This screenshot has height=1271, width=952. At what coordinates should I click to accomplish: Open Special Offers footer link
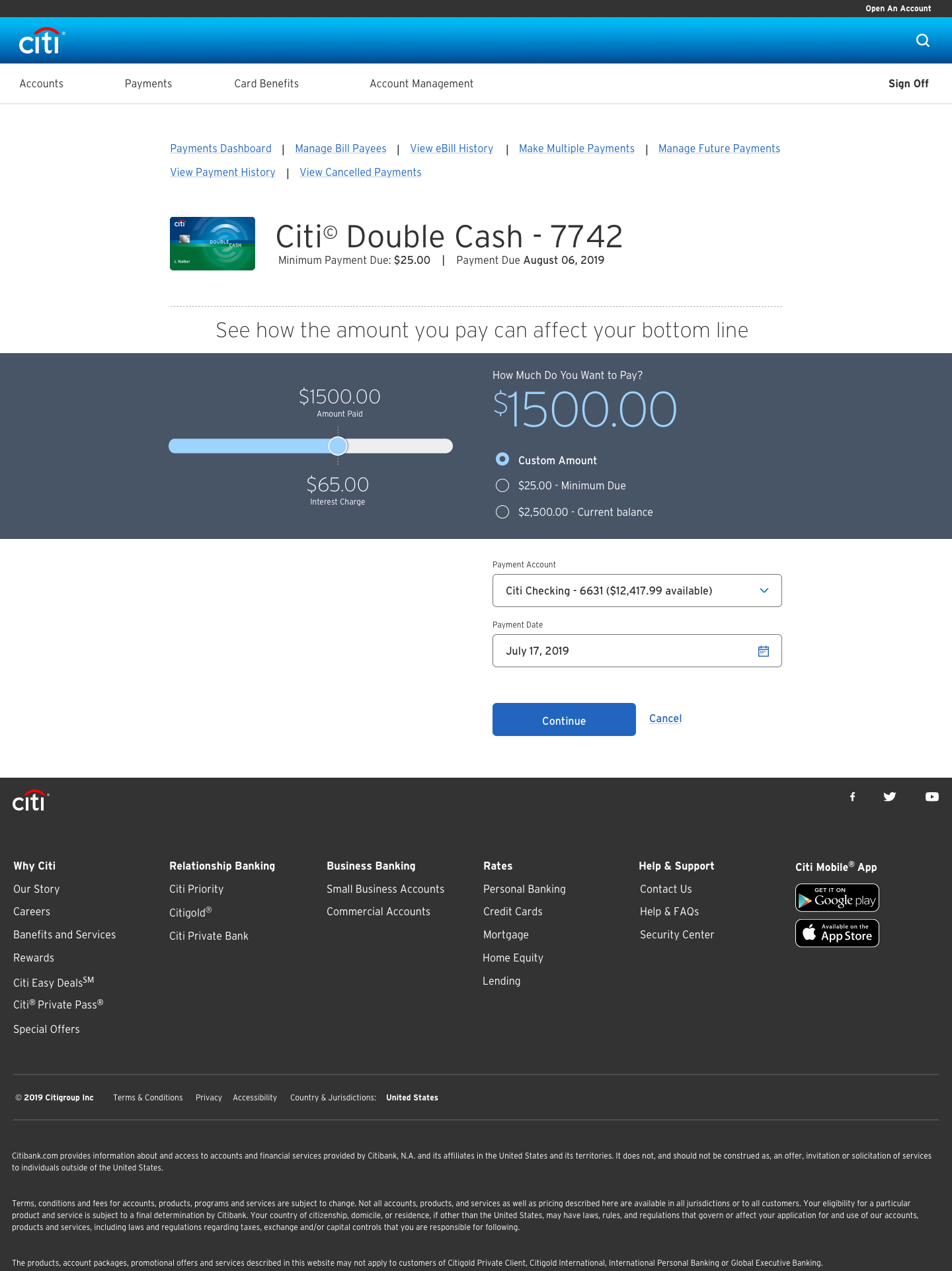point(46,1030)
